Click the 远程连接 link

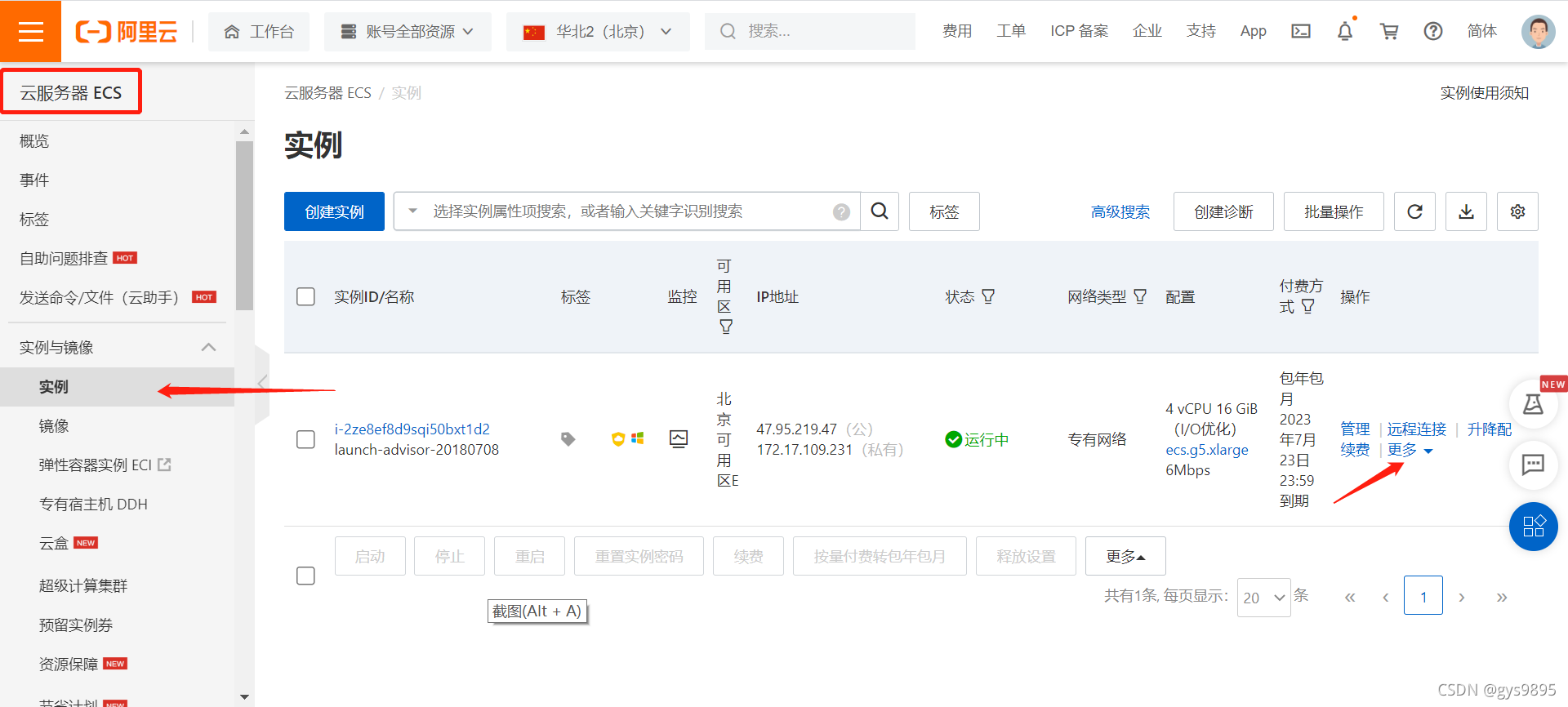1417,429
